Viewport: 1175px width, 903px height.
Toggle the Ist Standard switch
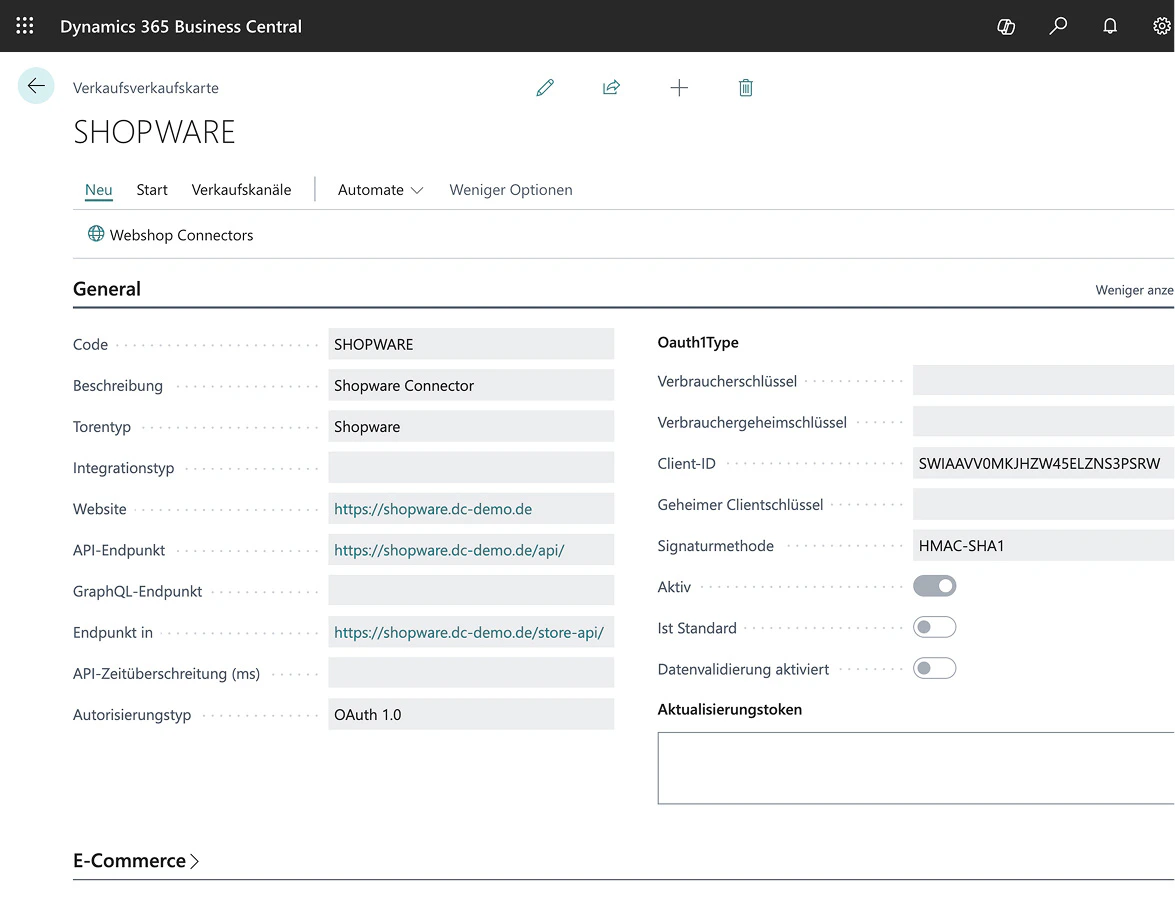coord(934,627)
